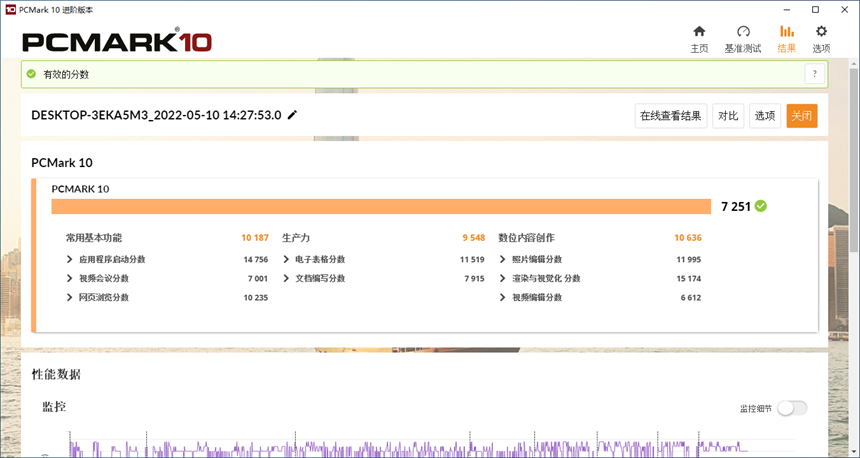The height and width of the screenshot is (458, 860).
Task: Click the 生产力 heading
Action: tap(296, 238)
